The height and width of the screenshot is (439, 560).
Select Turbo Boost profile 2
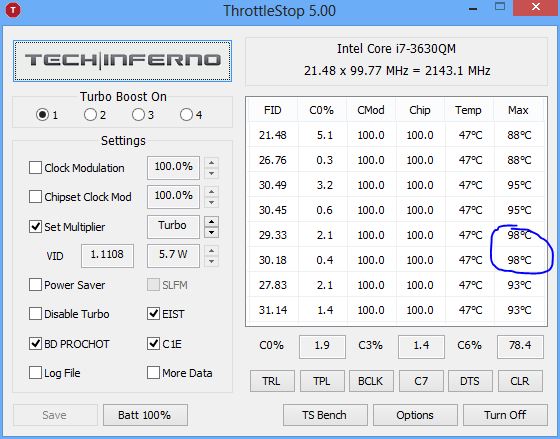tap(90, 115)
